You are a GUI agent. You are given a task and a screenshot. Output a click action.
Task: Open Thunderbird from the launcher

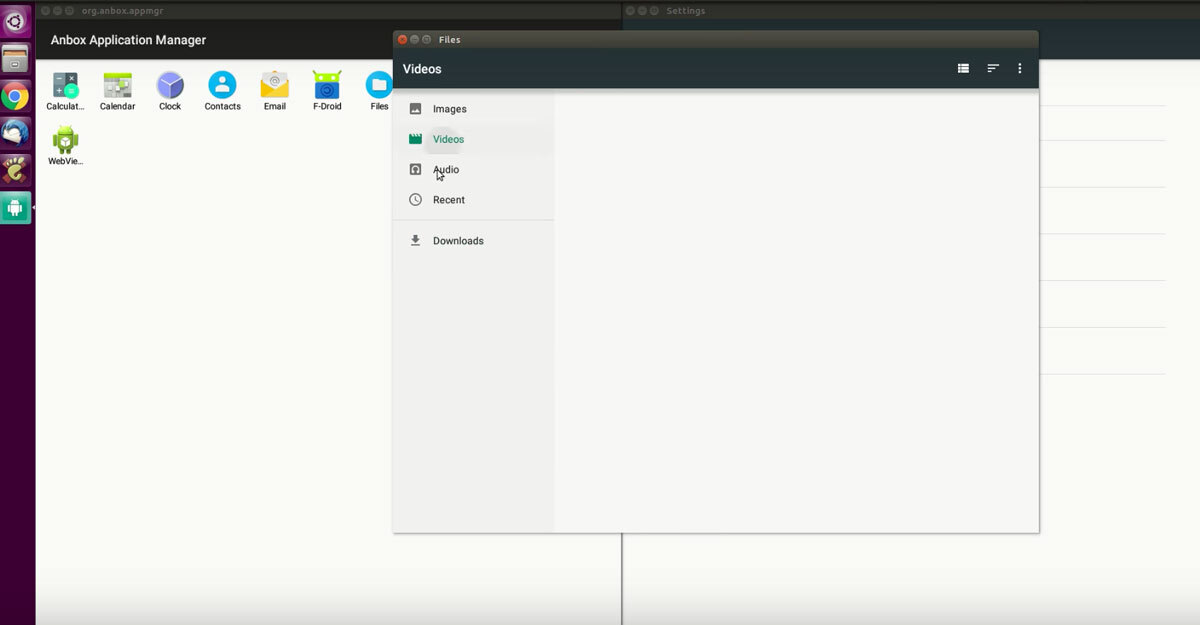[x=15, y=133]
